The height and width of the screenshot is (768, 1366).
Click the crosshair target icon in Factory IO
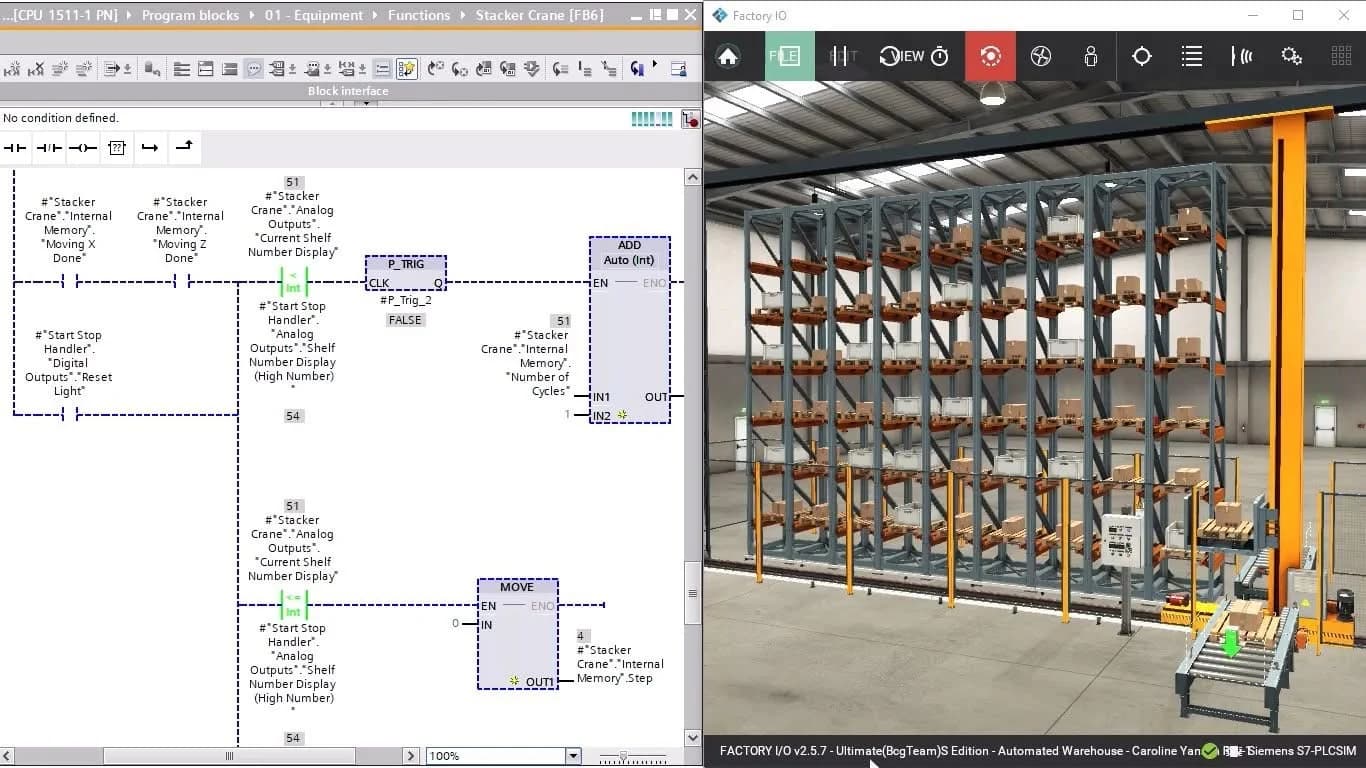coord(1141,56)
